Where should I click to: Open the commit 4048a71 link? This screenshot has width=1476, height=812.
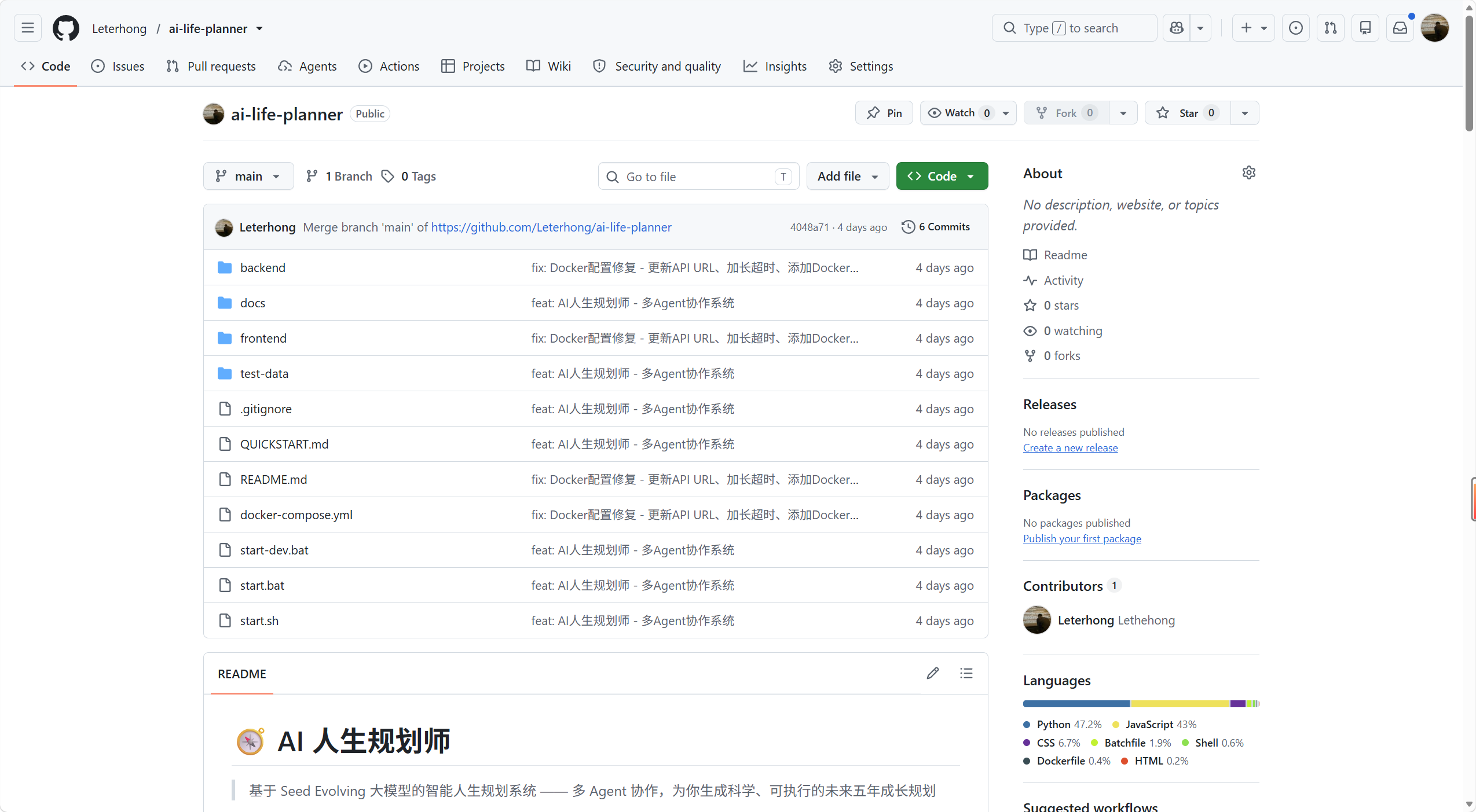[x=810, y=227]
